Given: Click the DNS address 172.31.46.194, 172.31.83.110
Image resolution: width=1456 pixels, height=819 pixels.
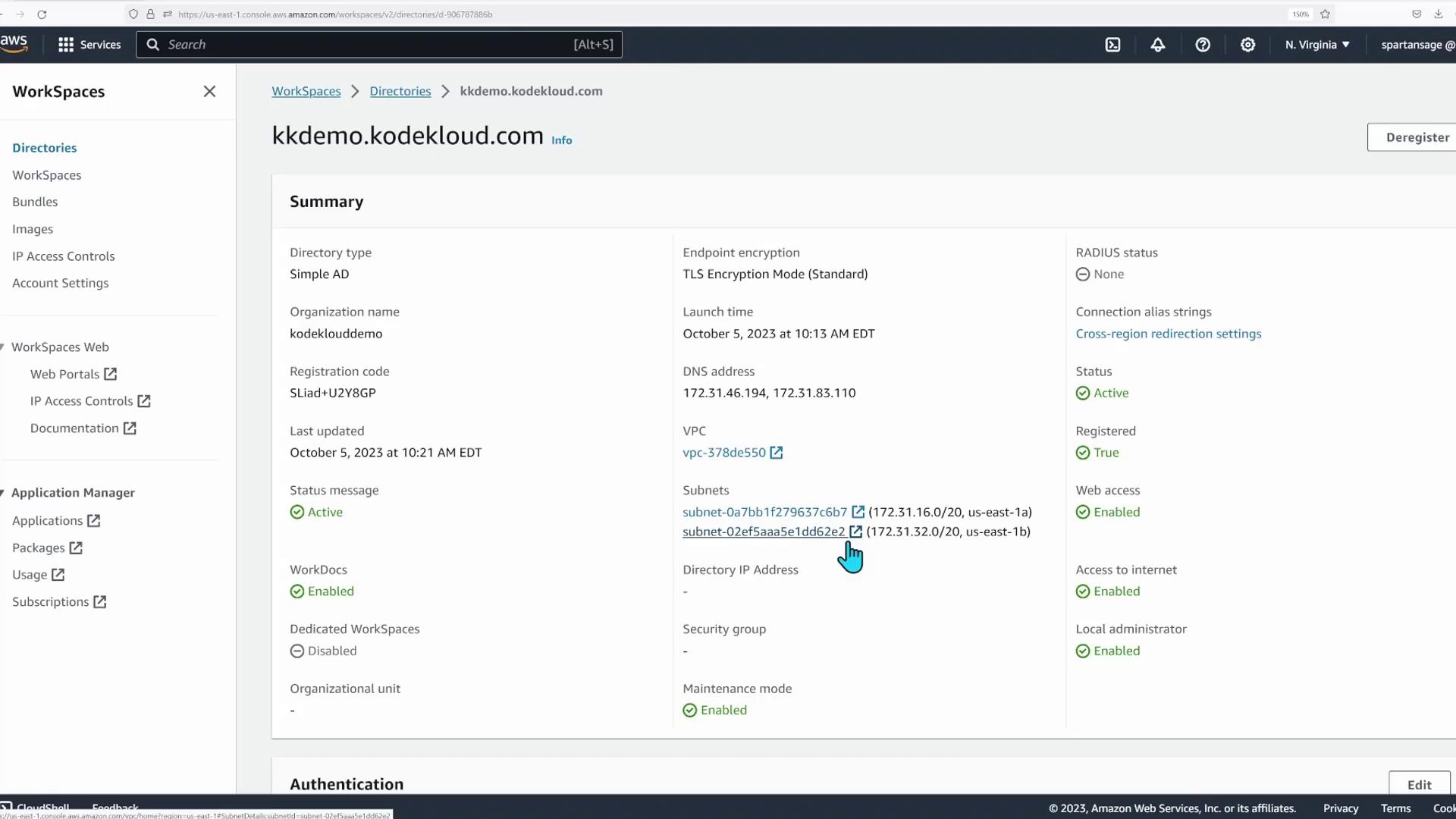Looking at the screenshot, I should (769, 393).
